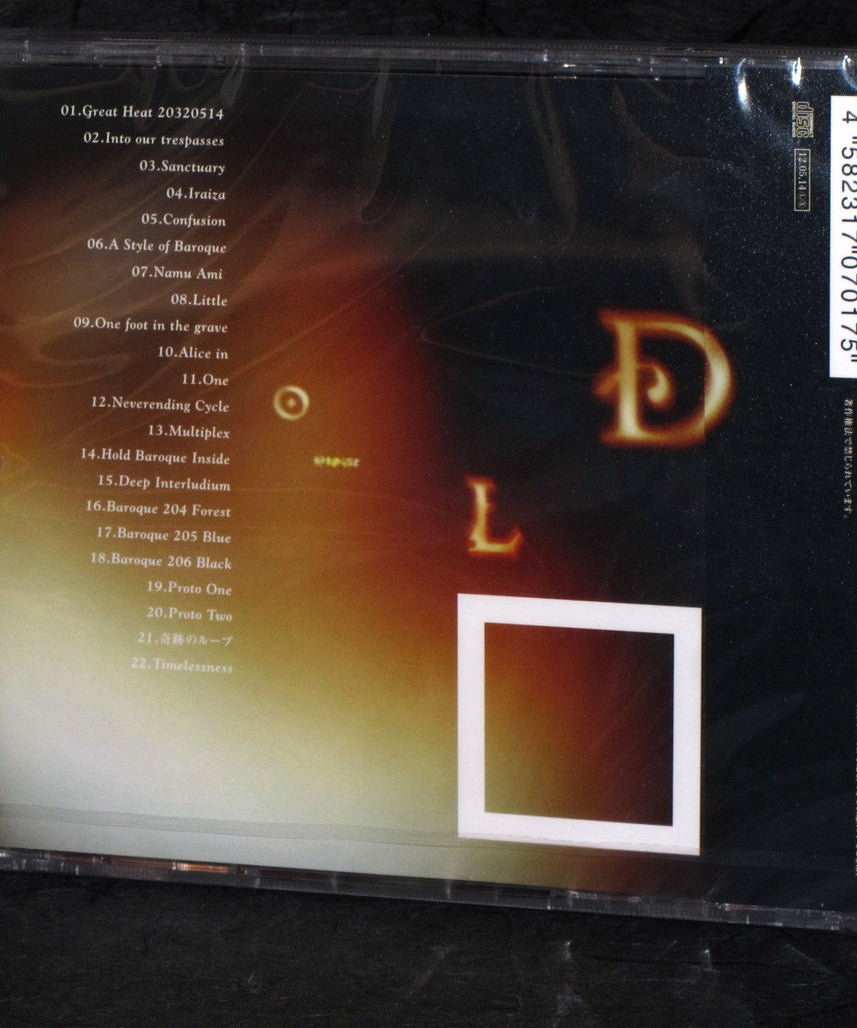Click the '11.One' track title

[x=205, y=380]
